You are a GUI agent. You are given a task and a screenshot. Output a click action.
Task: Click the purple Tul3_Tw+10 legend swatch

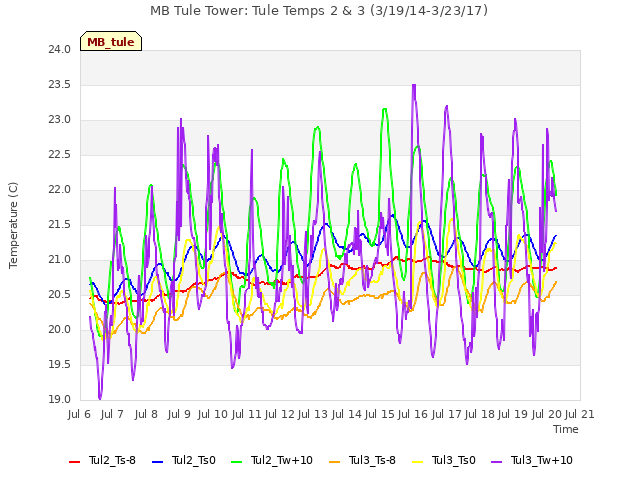pos(496,462)
